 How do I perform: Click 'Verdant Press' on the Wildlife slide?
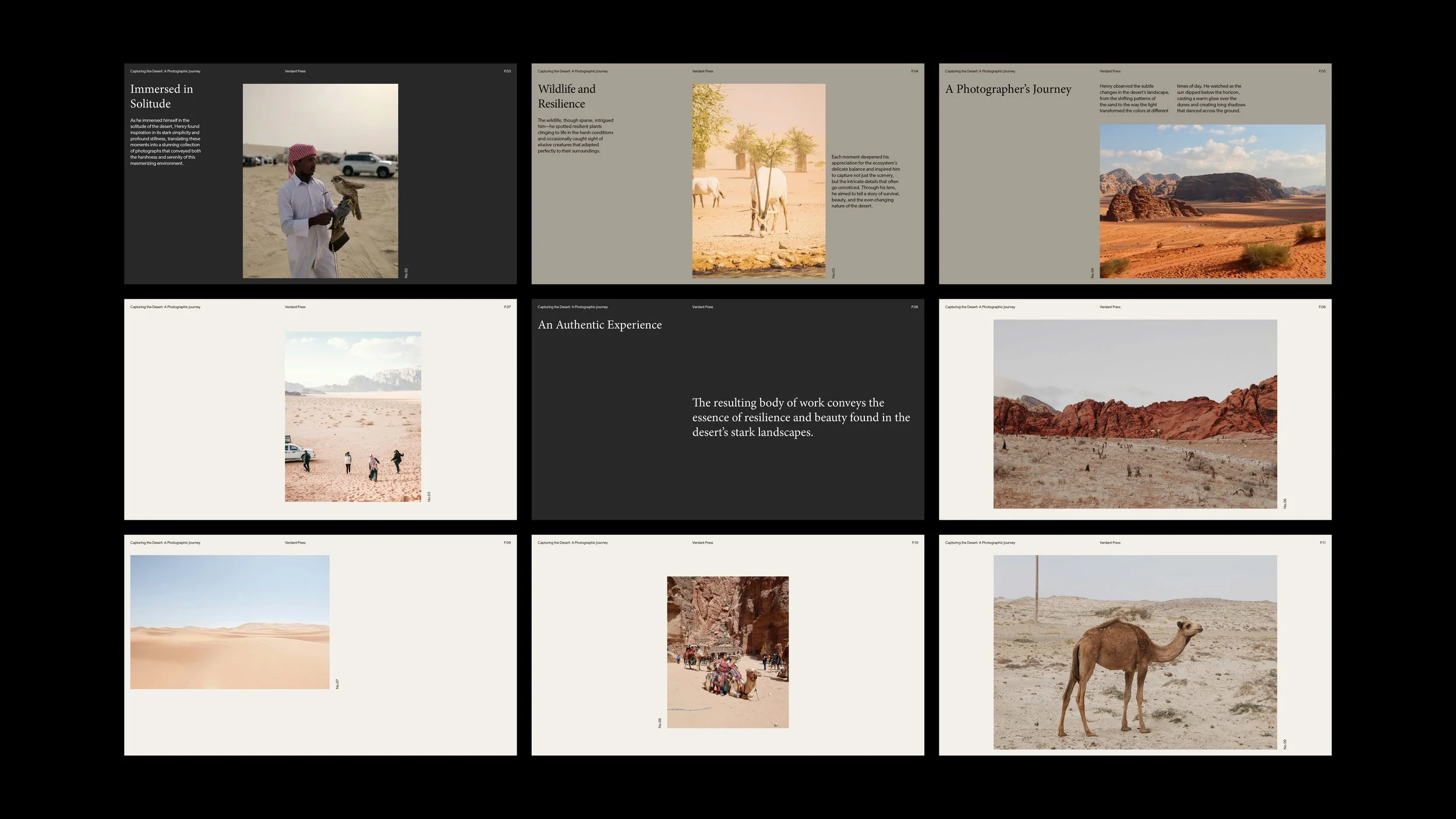click(702, 71)
